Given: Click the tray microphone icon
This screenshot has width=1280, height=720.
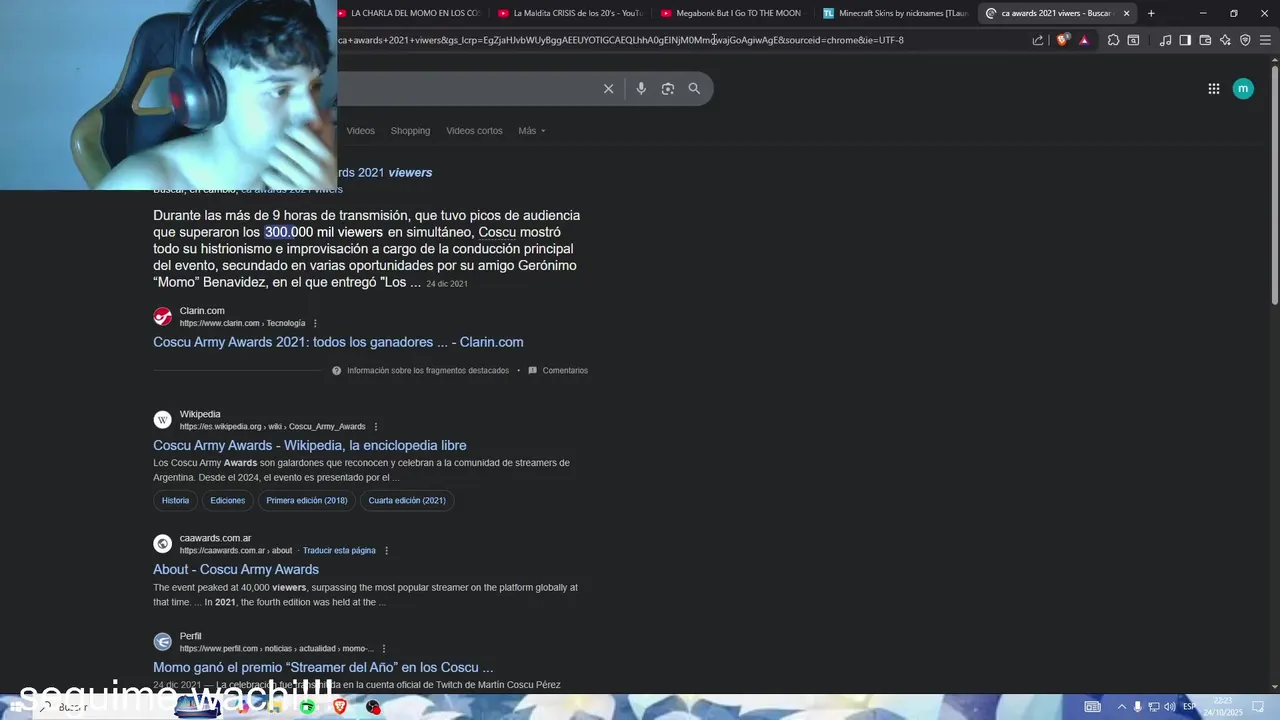Looking at the screenshot, I should pyautogui.click(x=1138, y=707).
